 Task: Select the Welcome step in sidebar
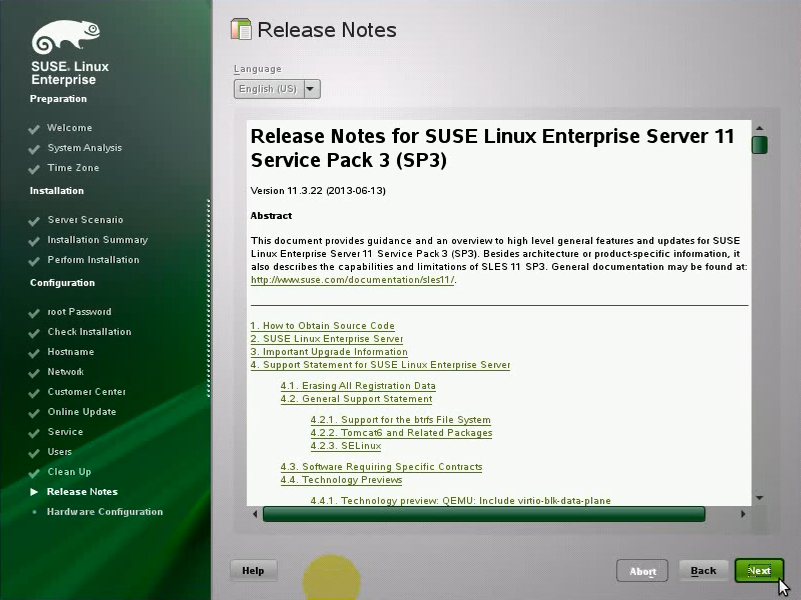coord(69,128)
